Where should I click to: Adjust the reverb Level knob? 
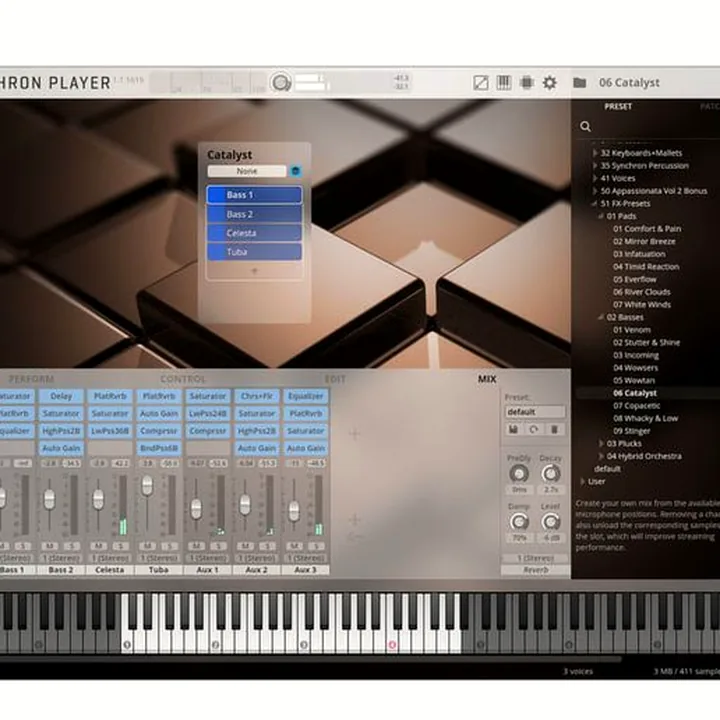point(551,522)
